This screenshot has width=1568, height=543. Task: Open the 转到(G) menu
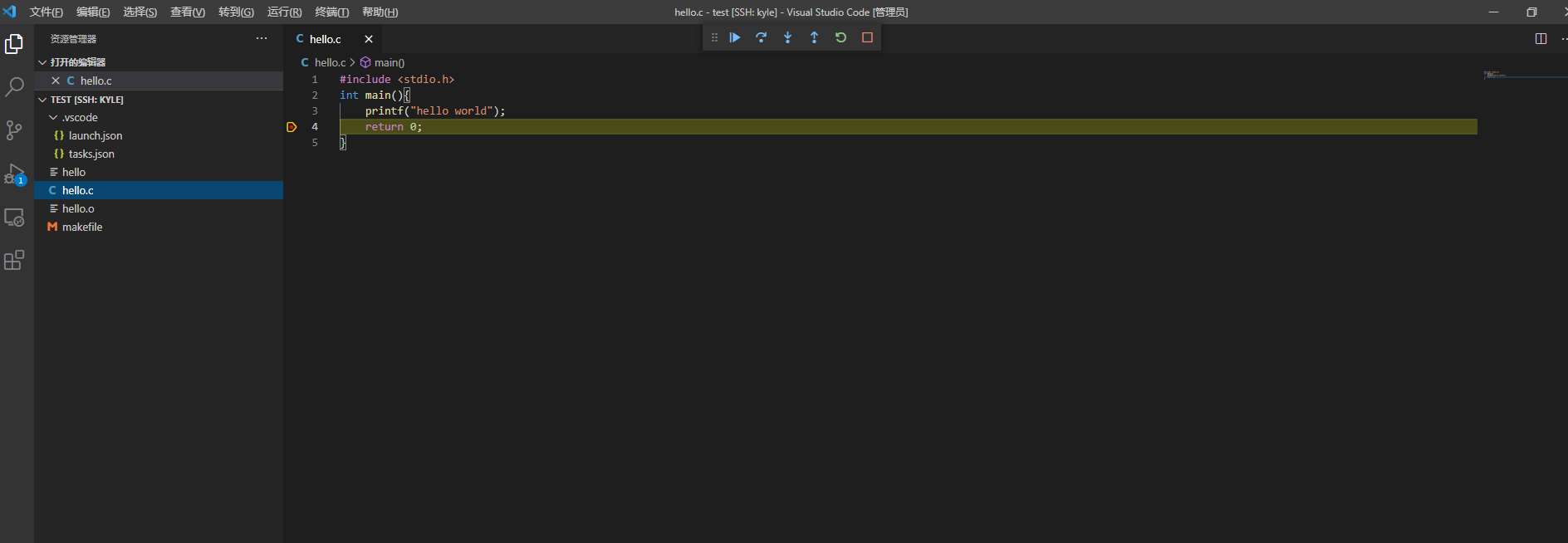tap(236, 12)
